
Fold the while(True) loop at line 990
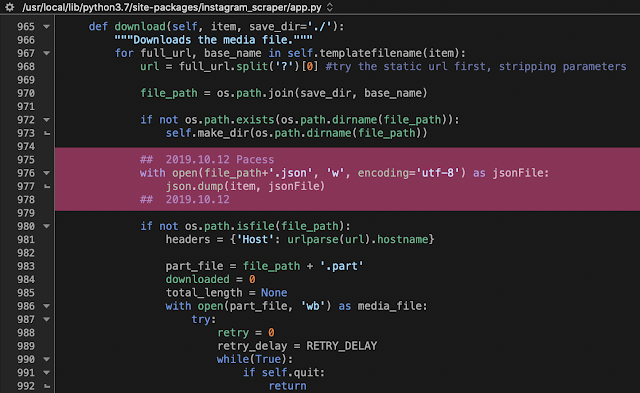[47, 360]
